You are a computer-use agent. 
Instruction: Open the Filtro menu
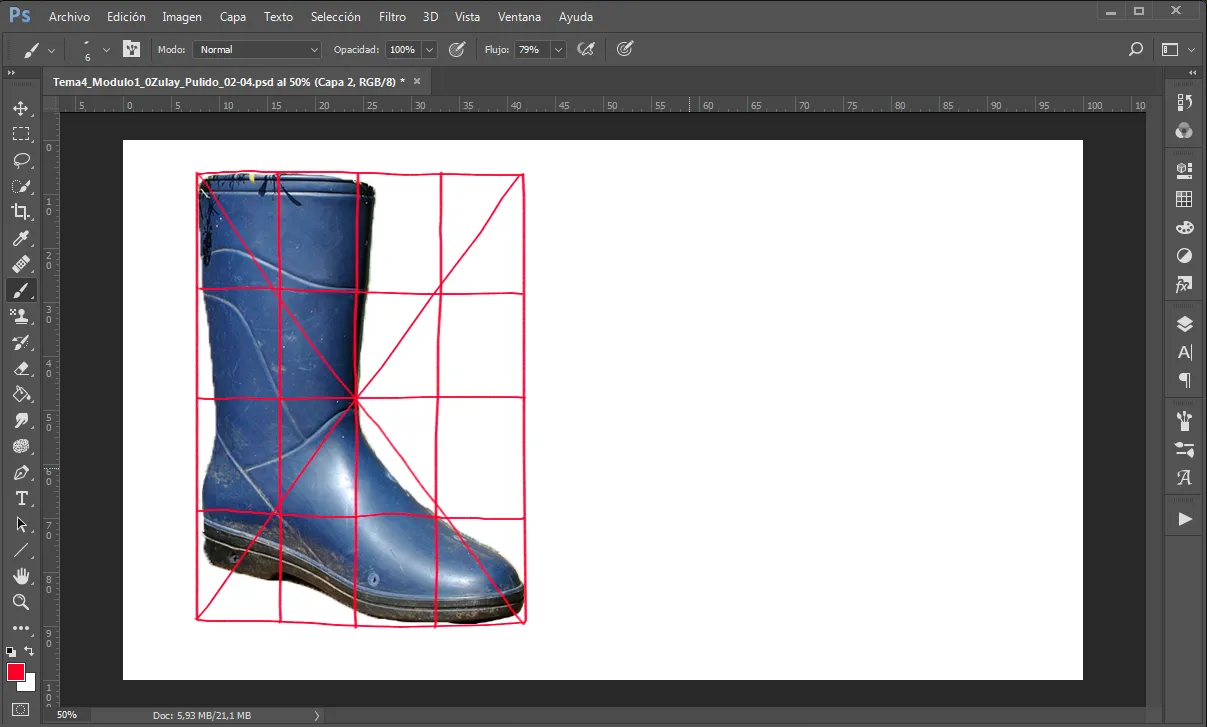tap(392, 17)
